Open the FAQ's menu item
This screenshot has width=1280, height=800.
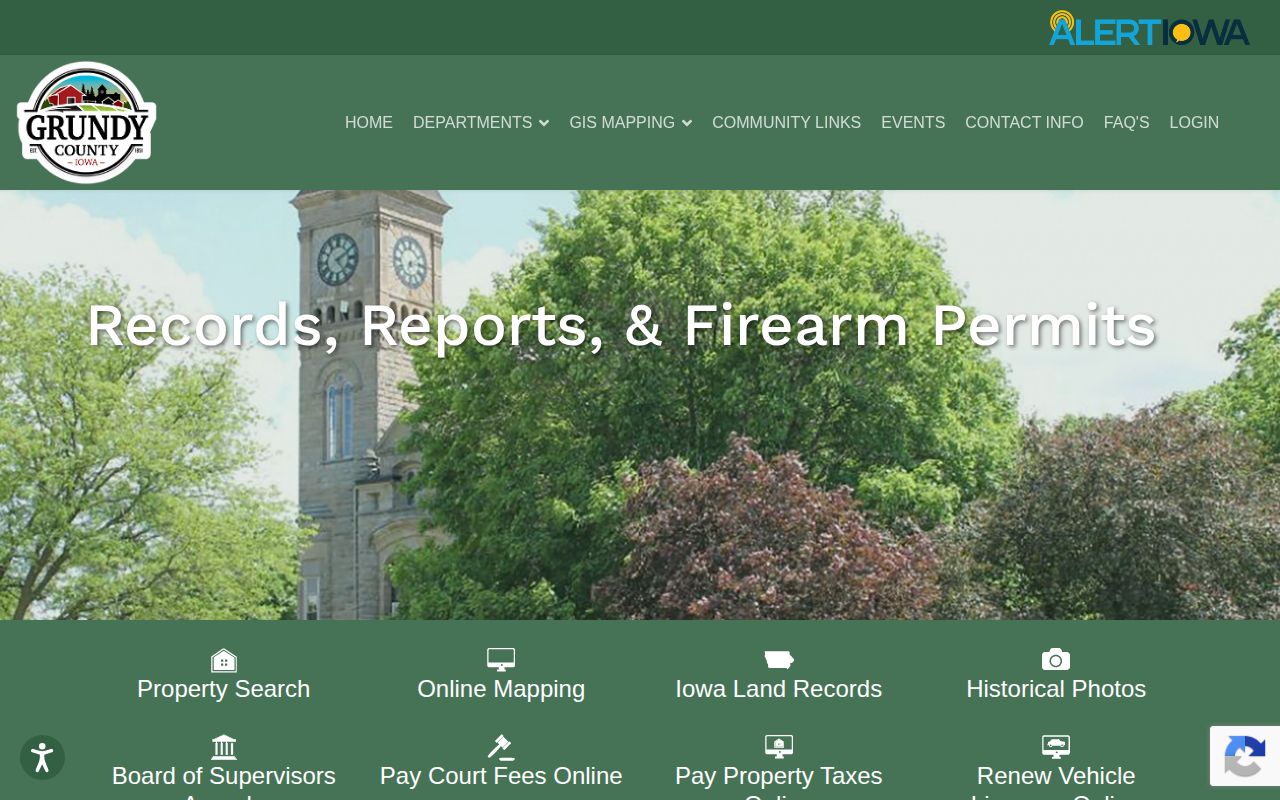[1127, 122]
